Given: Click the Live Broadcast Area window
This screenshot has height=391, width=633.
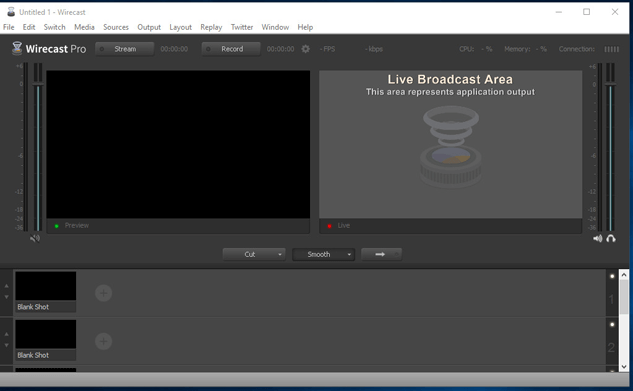Looking at the screenshot, I should point(451,144).
